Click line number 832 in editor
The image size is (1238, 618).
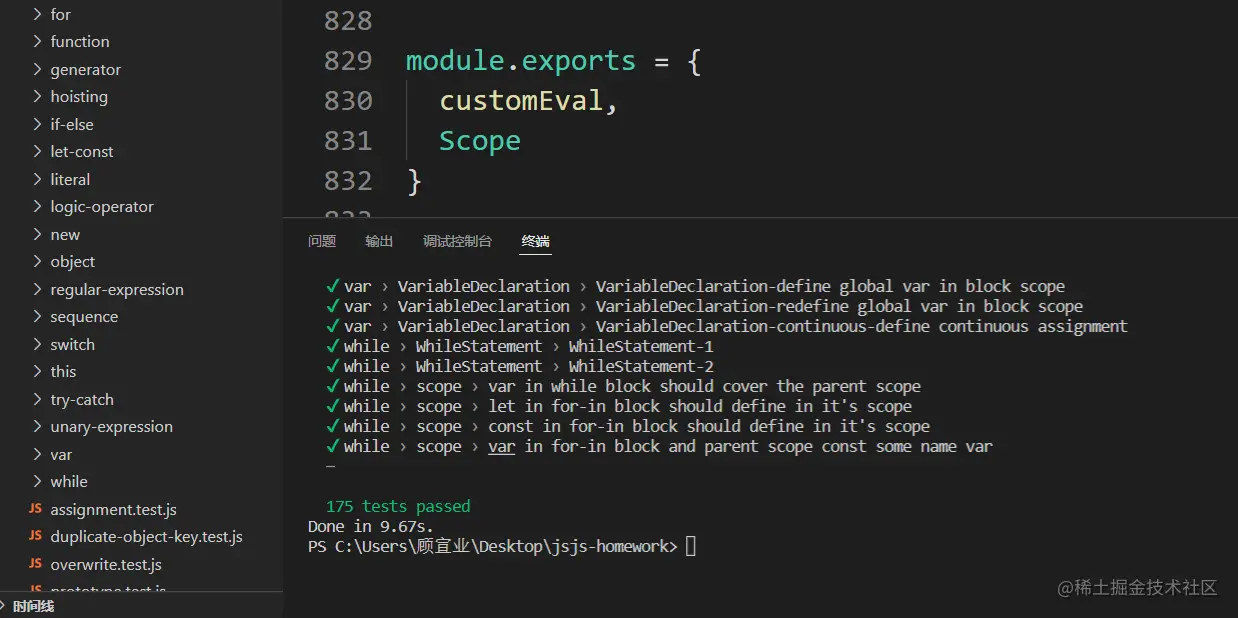click(x=348, y=180)
